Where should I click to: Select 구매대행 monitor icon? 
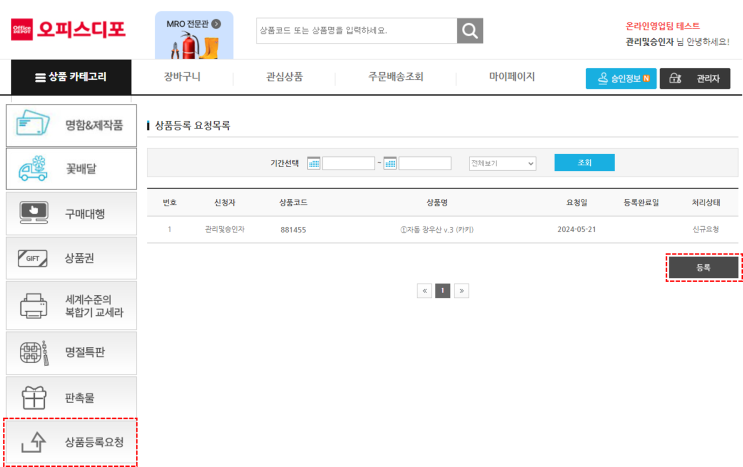[x=34, y=213]
